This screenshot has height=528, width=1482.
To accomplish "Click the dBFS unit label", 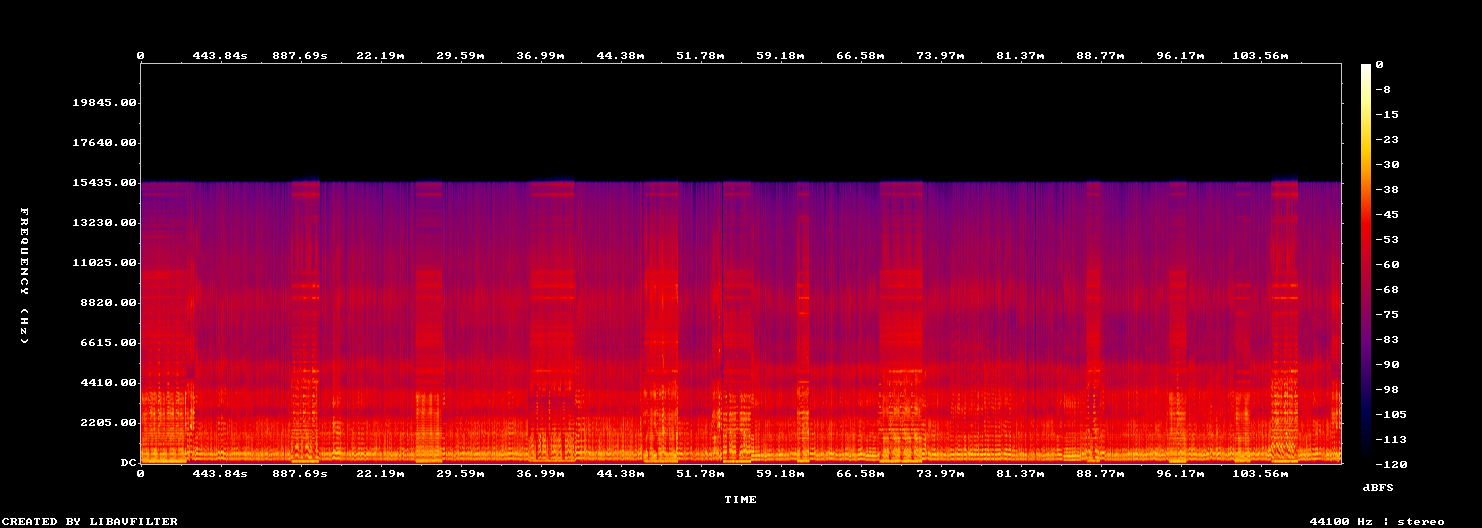I will click(x=1378, y=487).
